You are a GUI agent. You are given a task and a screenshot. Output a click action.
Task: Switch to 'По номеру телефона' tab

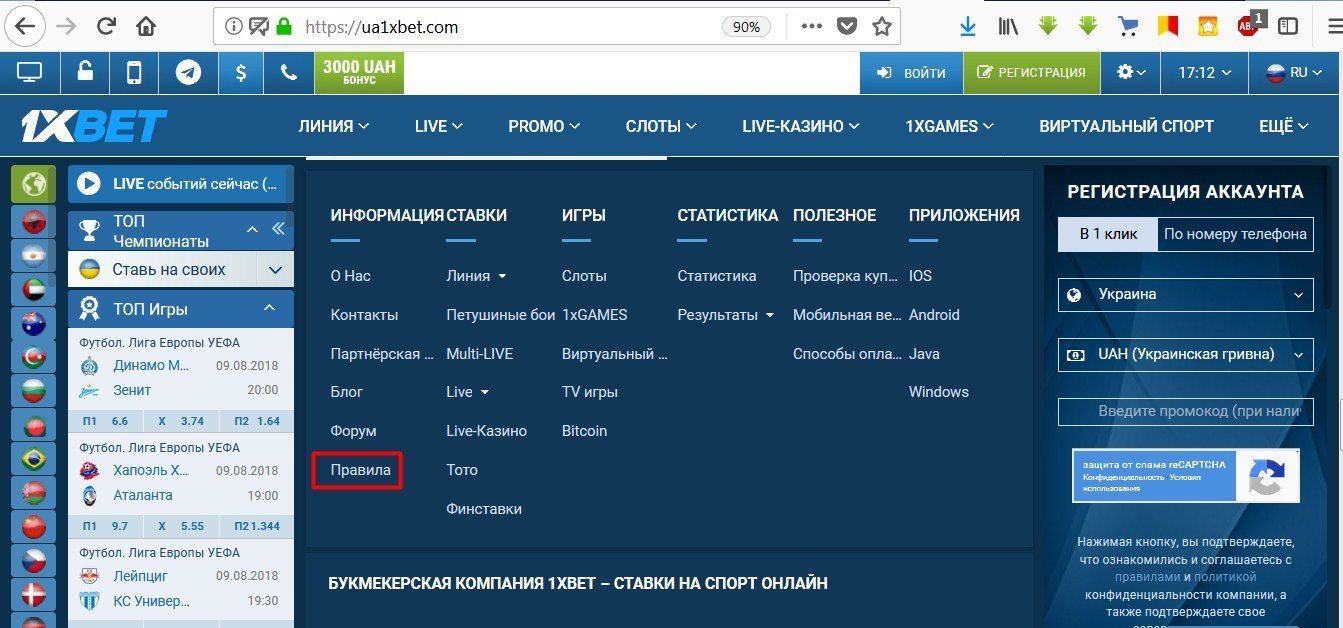point(1235,234)
